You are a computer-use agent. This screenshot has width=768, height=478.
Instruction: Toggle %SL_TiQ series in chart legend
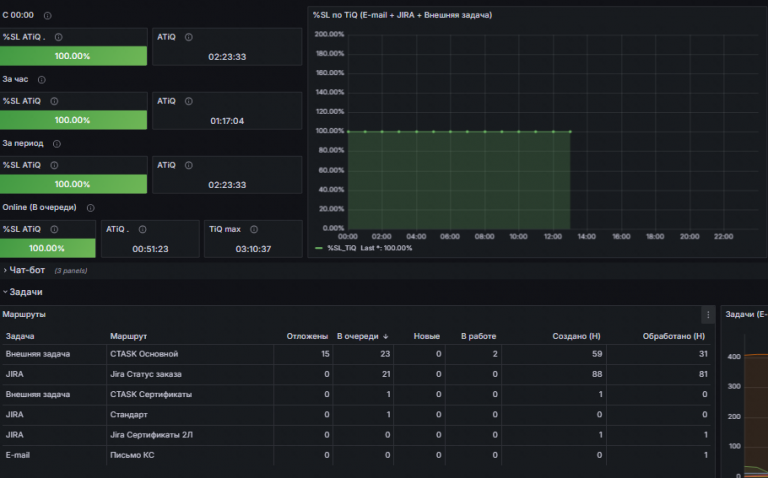coord(341,248)
